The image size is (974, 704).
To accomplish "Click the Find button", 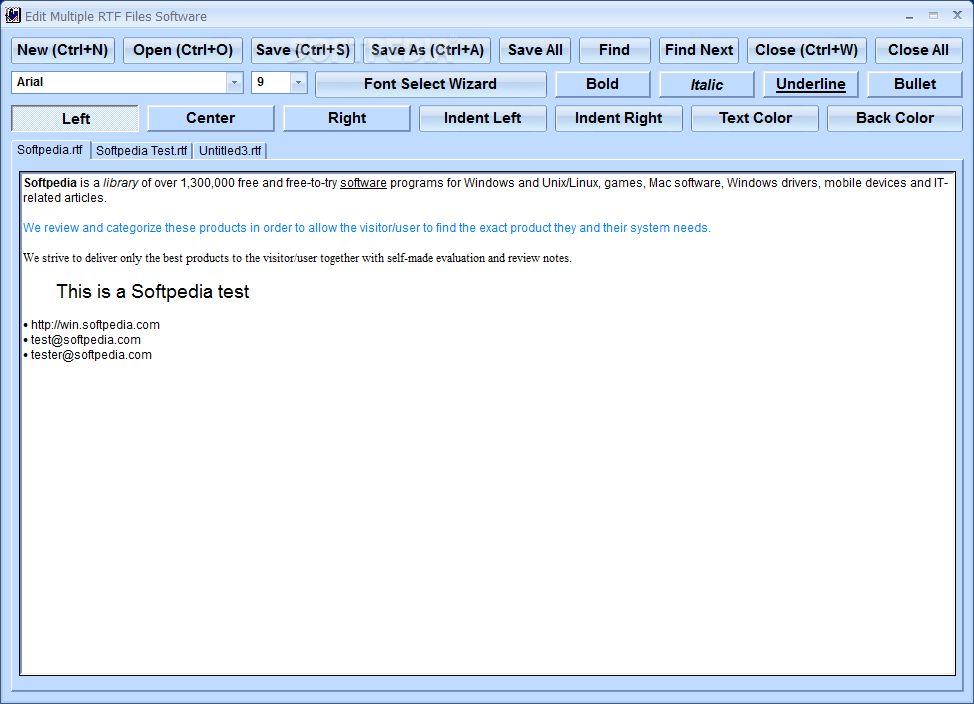I will tap(614, 50).
